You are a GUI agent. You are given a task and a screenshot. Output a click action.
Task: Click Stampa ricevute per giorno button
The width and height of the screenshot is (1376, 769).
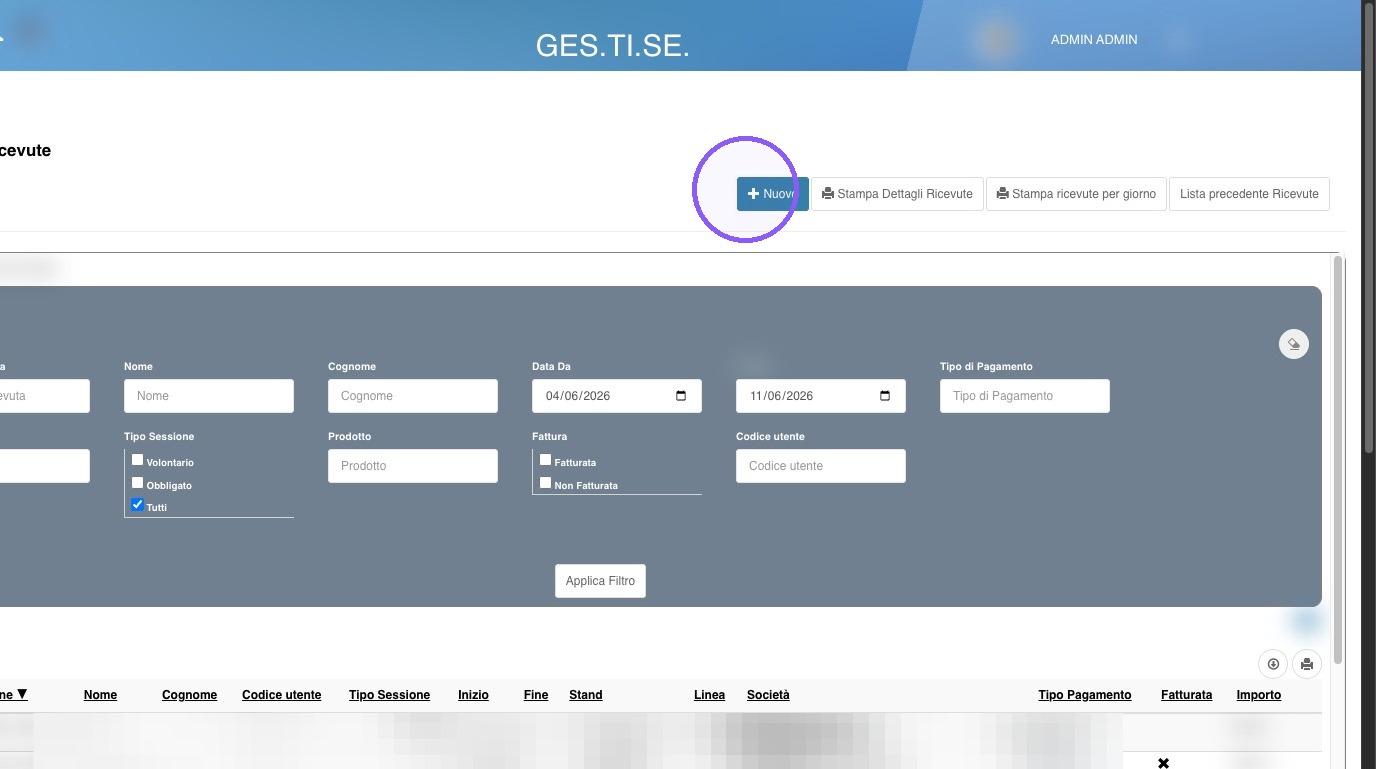(1076, 194)
